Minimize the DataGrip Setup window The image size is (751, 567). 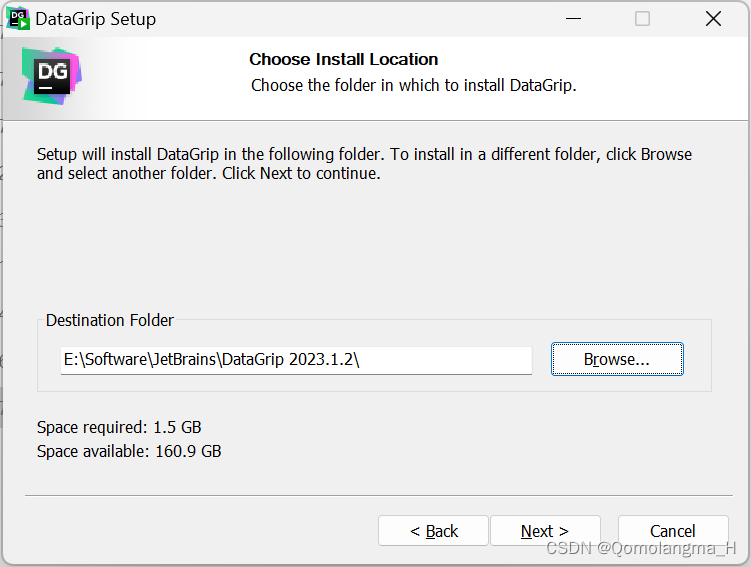click(573, 19)
